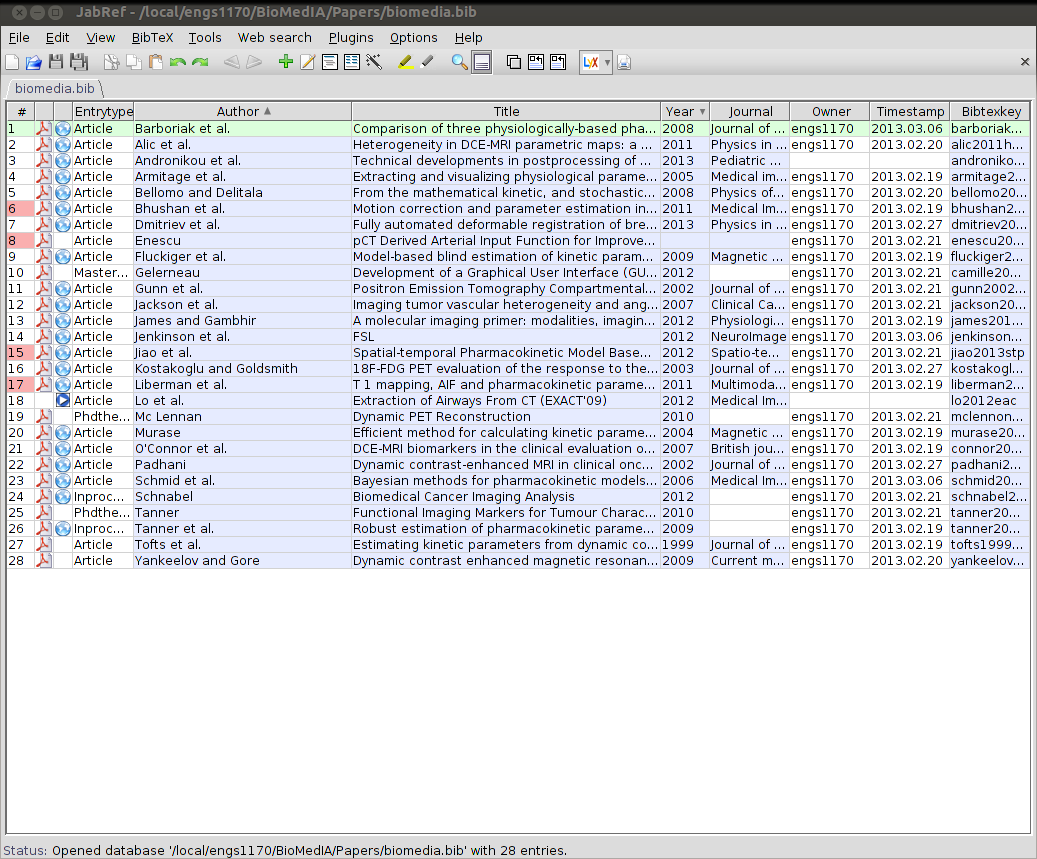1037x859 pixels.
Task: Click the green Redo arrow
Action: pos(200,62)
